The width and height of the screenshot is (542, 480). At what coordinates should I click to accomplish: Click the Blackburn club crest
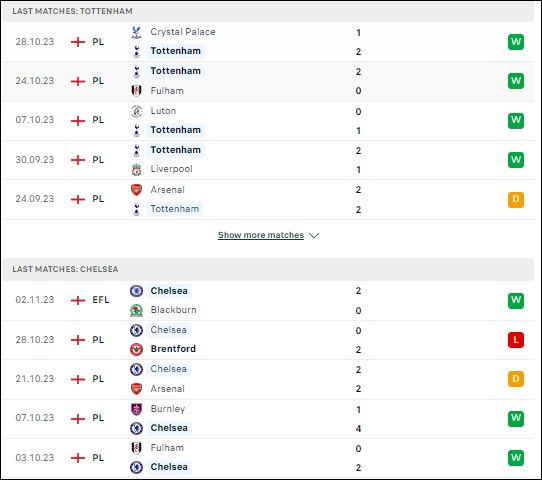click(137, 310)
